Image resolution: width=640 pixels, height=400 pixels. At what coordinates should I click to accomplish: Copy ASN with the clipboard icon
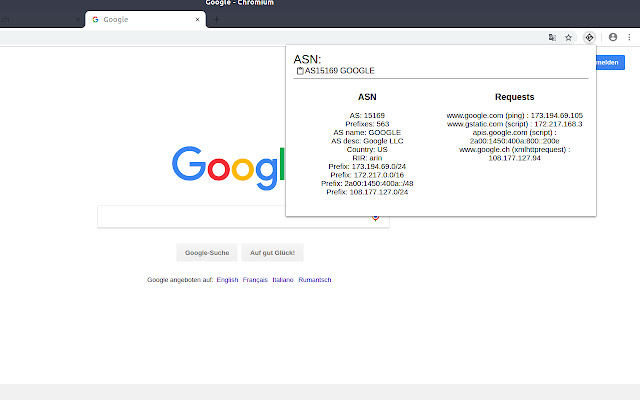(x=300, y=71)
